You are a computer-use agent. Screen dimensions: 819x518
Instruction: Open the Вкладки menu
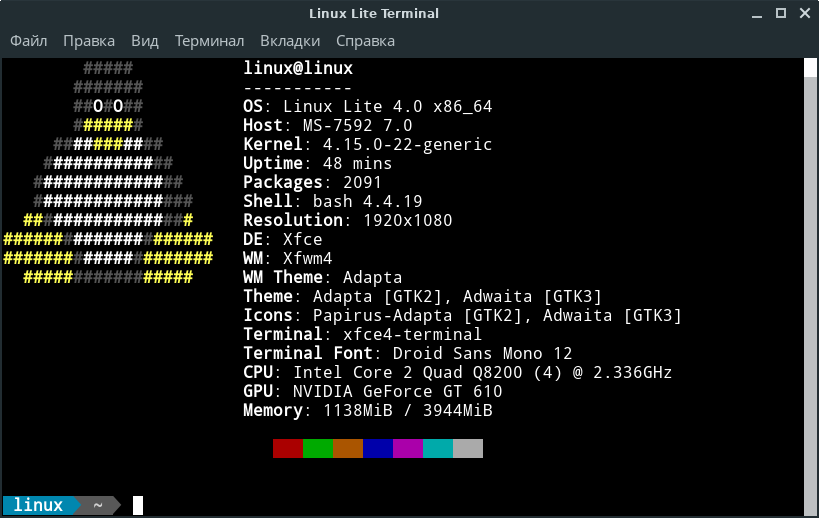[x=290, y=41]
